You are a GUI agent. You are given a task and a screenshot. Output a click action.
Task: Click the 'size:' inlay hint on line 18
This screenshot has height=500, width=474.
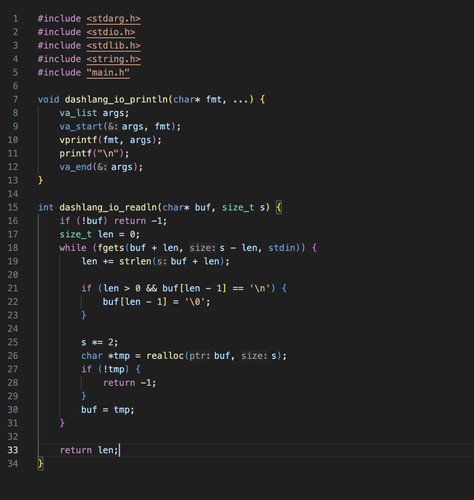(203, 248)
